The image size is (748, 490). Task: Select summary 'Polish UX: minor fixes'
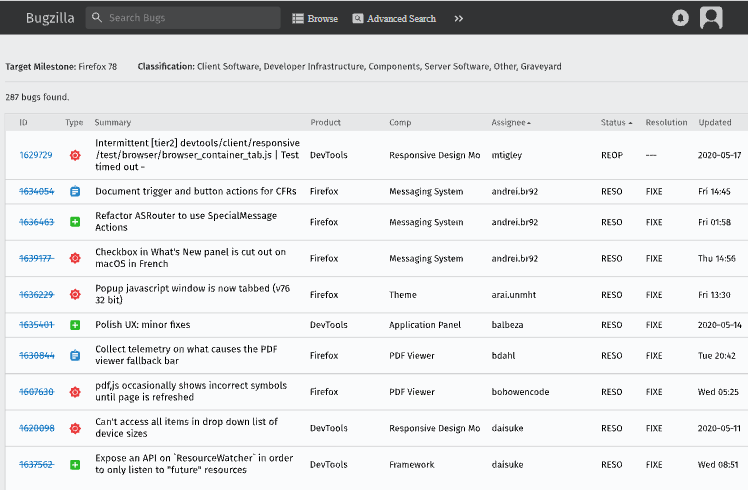[143, 325]
